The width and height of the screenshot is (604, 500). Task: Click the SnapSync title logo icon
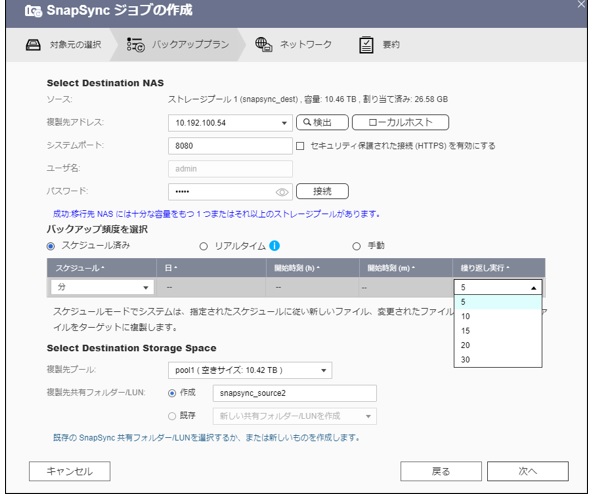pos(16,11)
